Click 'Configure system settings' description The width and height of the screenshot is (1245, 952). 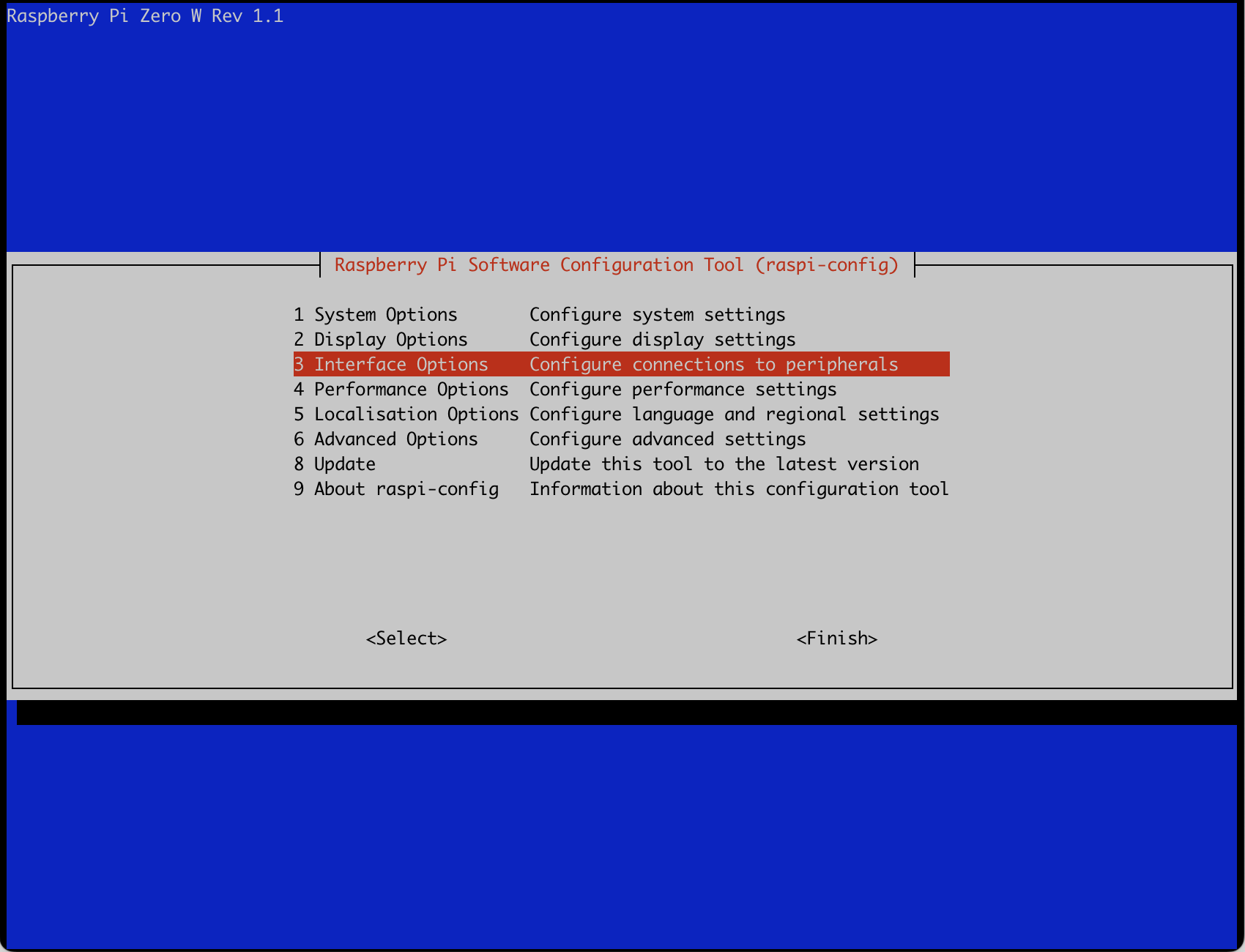[x=658, y=315]
